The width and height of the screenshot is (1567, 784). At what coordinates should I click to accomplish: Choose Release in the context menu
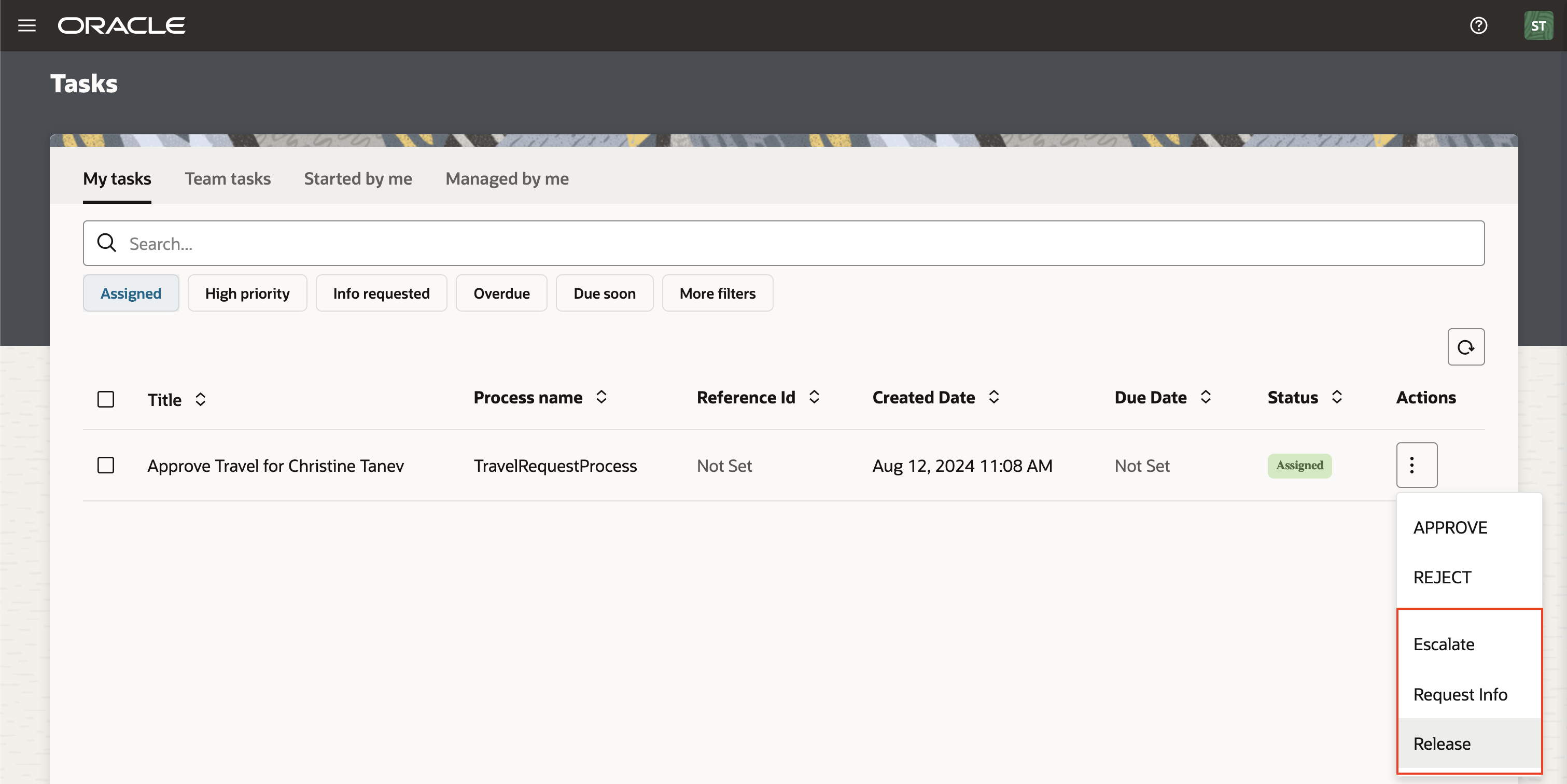point(1440,743)
